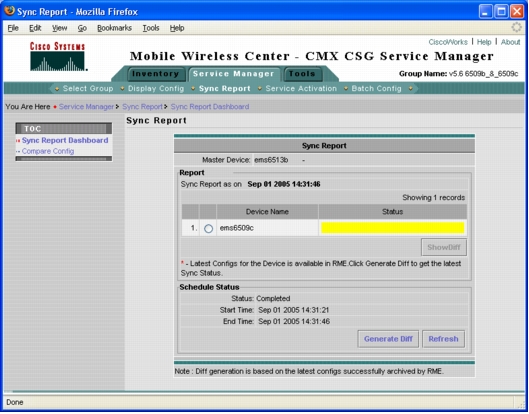Switch to the Inventory tab
The image size is (529, 414).
[x=156, y=74]
